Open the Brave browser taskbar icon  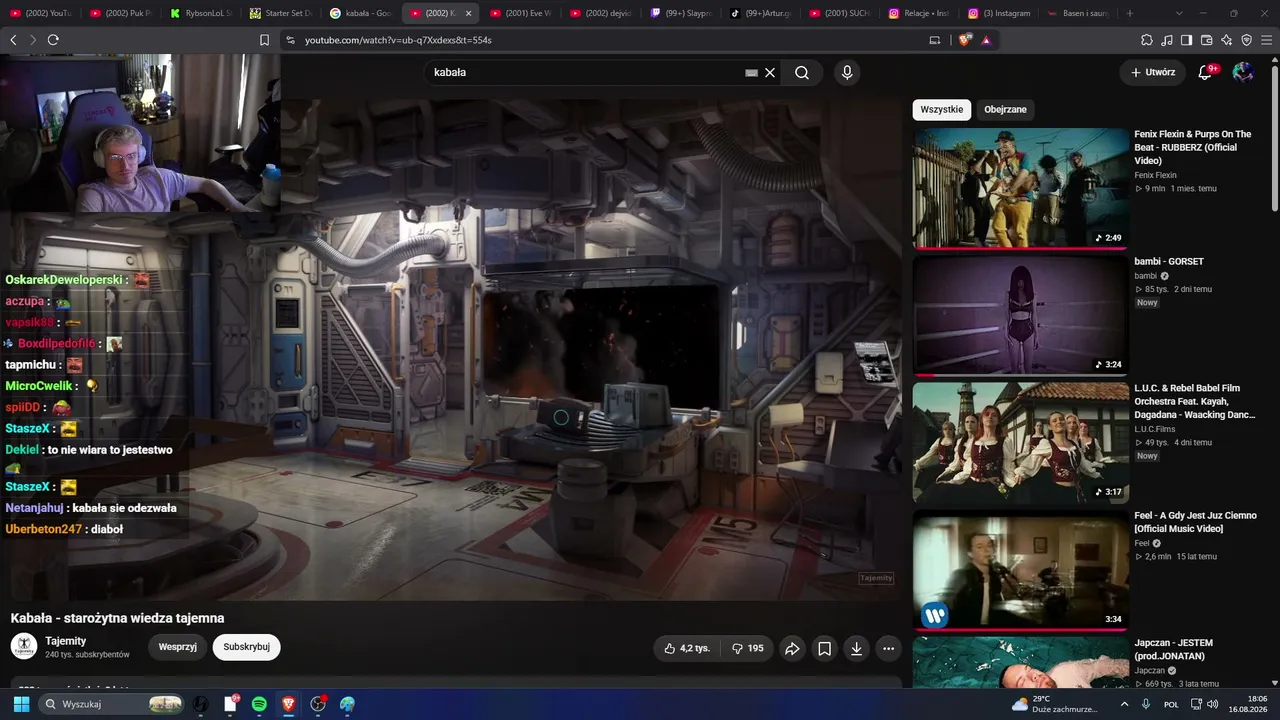289,704
